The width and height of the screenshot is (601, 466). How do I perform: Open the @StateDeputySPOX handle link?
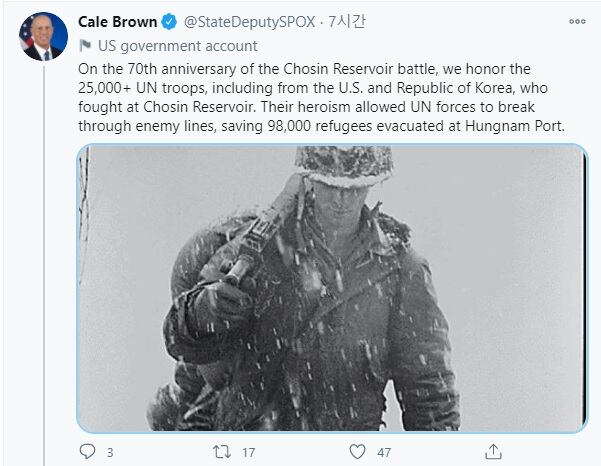coord(245,22)
